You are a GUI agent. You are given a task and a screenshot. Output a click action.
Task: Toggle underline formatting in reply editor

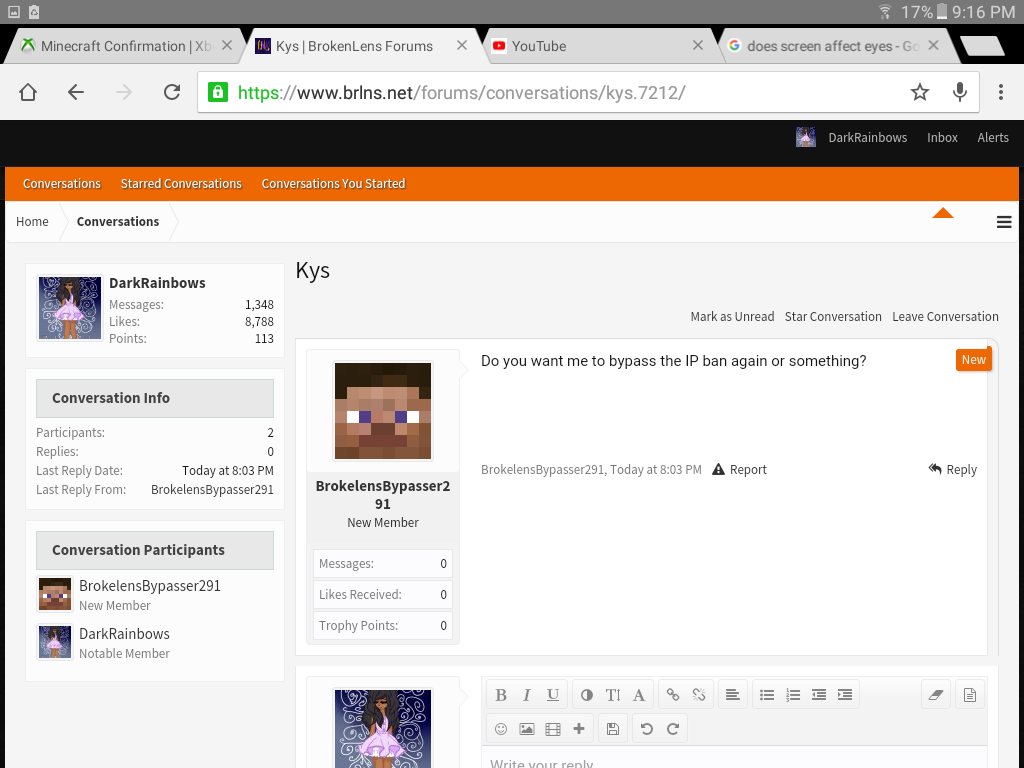click(552, 695)
